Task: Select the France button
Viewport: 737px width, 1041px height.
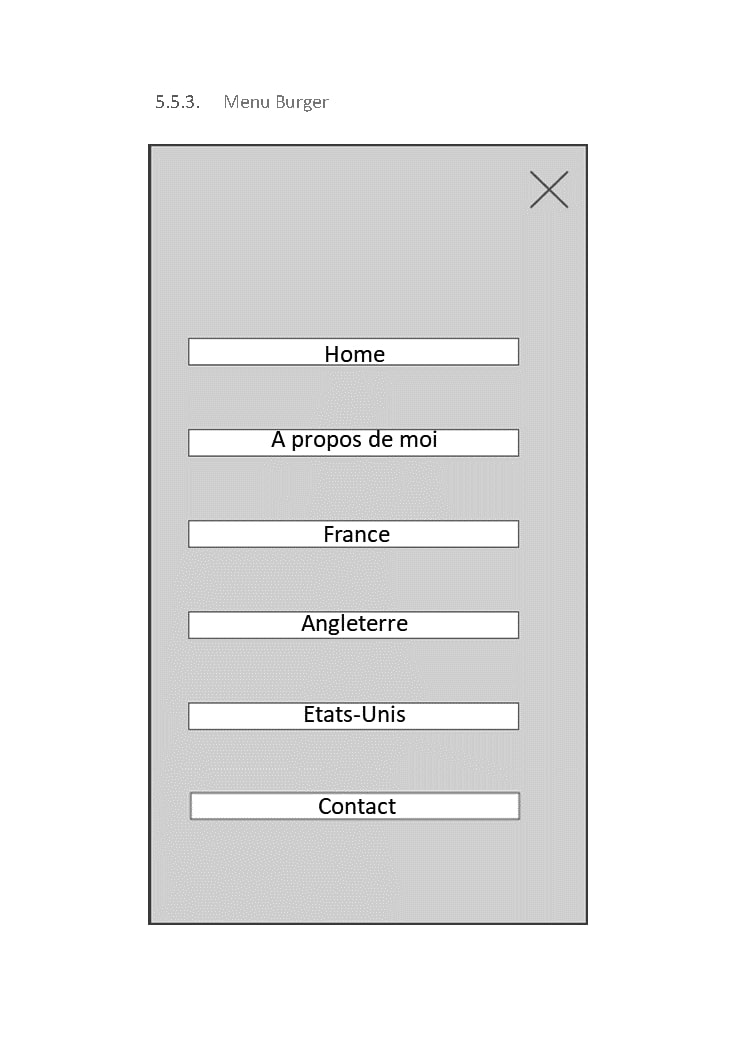Action: (353, 534)
